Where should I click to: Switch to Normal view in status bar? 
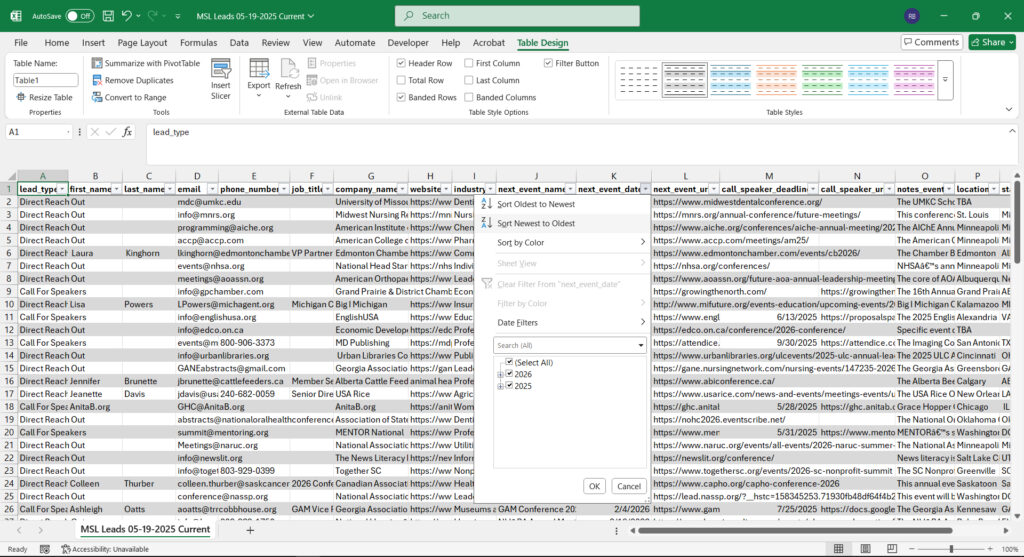coord(839,549)
